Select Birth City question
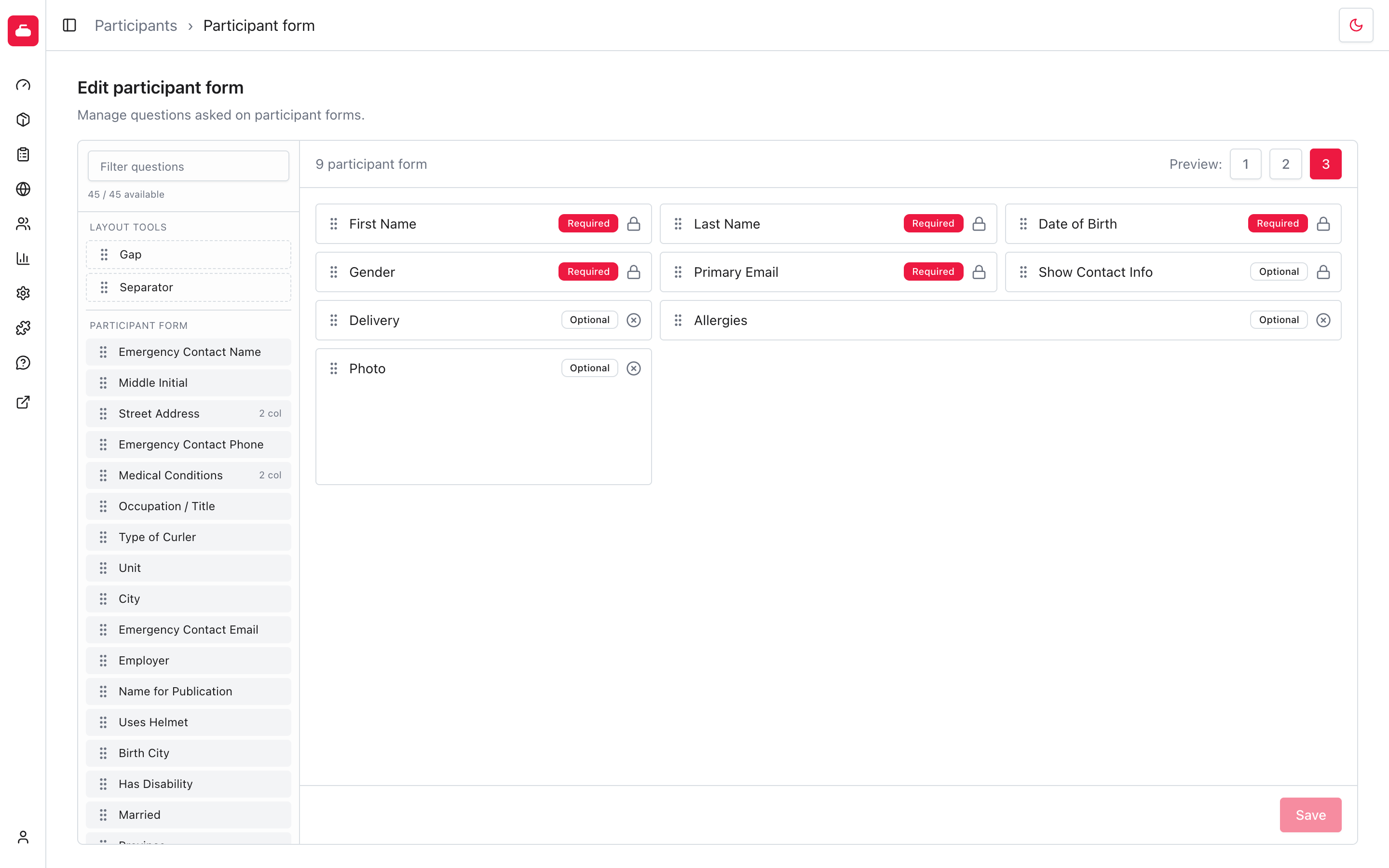1389x868 pixels. point(188,753)
